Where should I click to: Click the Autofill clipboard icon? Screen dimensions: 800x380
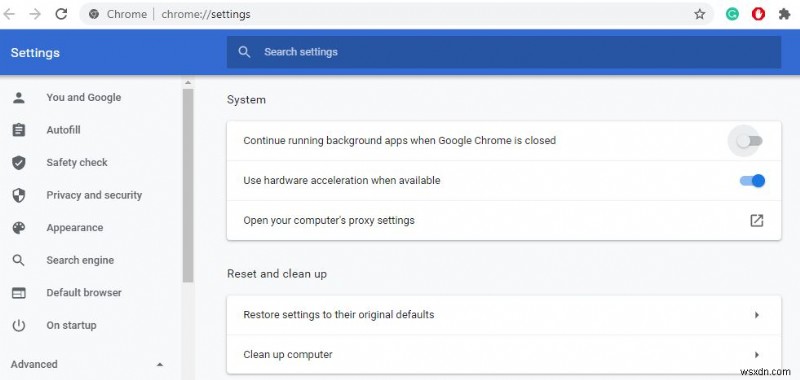click(x=19, y=130)
